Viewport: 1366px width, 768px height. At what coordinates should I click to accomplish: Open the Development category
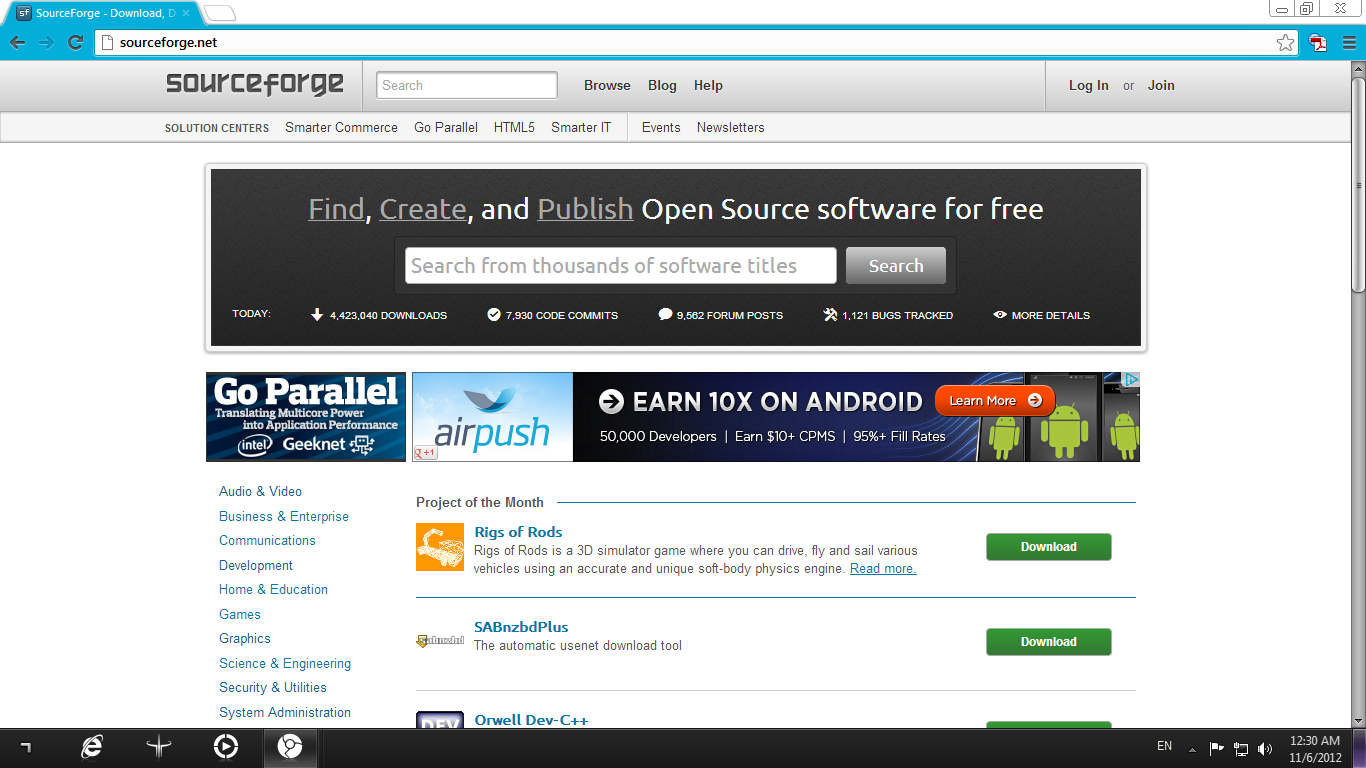[x=256, y=565]
